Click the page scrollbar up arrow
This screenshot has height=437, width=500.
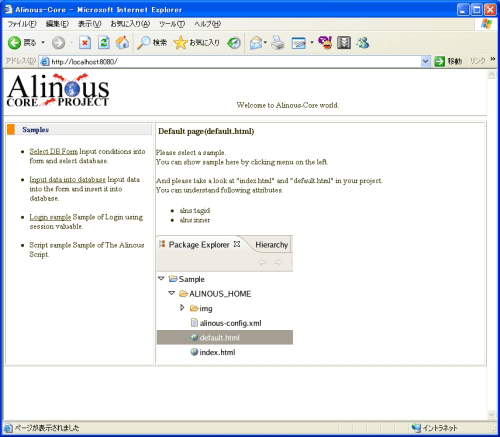coord(491,75)
